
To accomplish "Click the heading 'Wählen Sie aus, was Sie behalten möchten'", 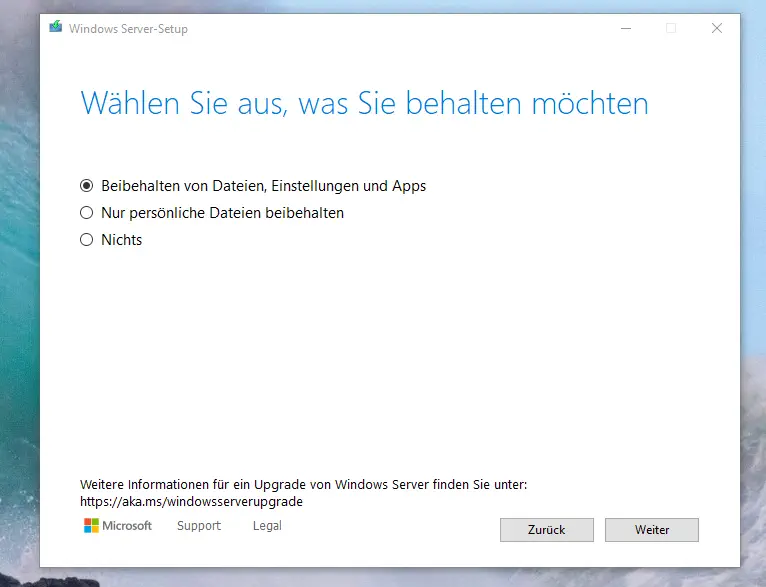I will [x=364, y=104].
